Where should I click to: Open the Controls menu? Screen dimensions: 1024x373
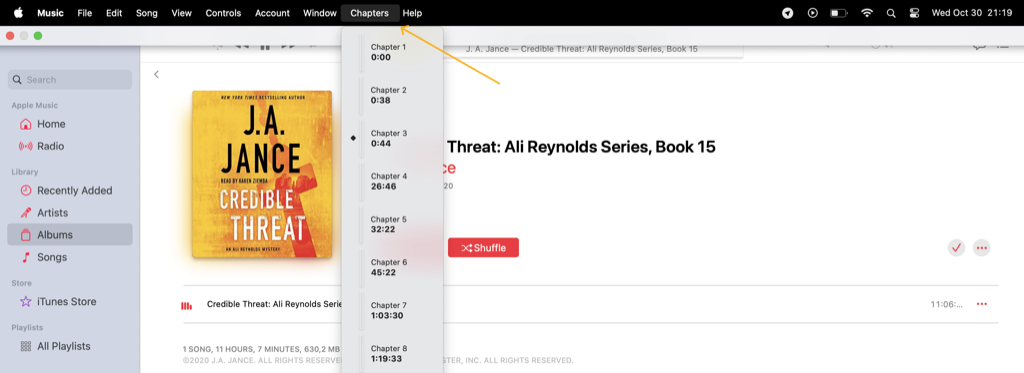223,13
